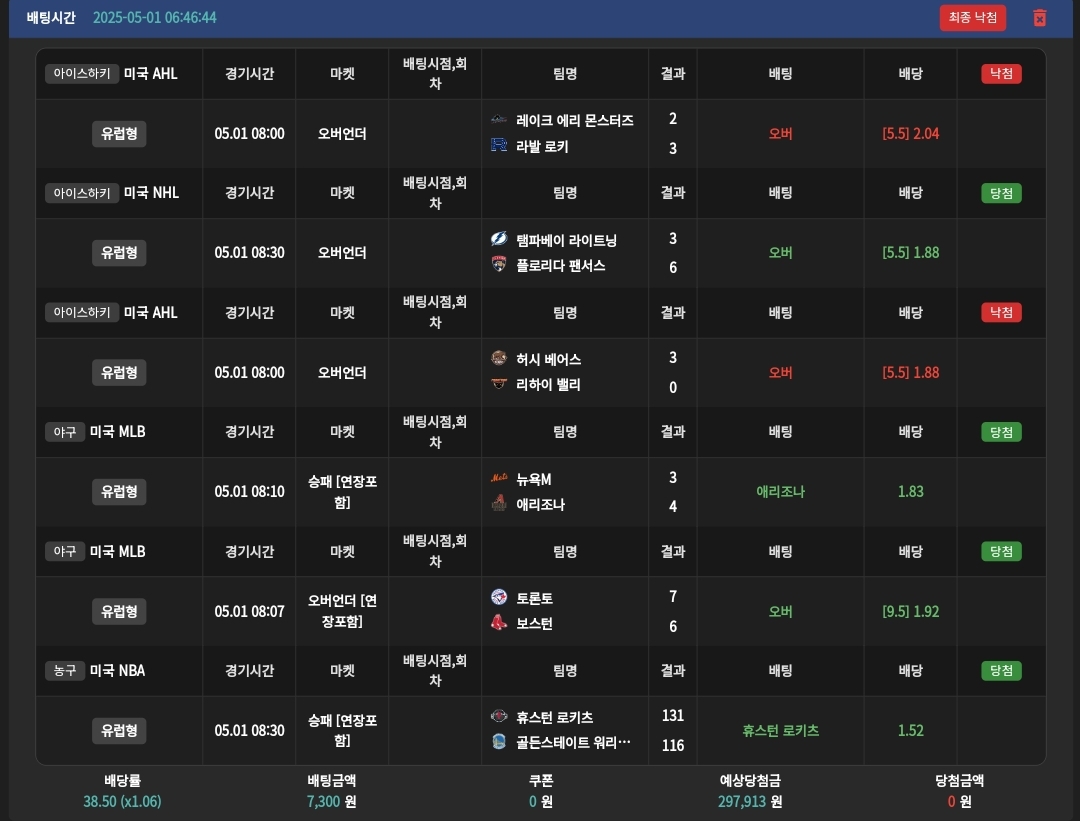Click 아이스하키 tag beside 미국 NHL
The image size is (1080, 821).
coord(82,193)
